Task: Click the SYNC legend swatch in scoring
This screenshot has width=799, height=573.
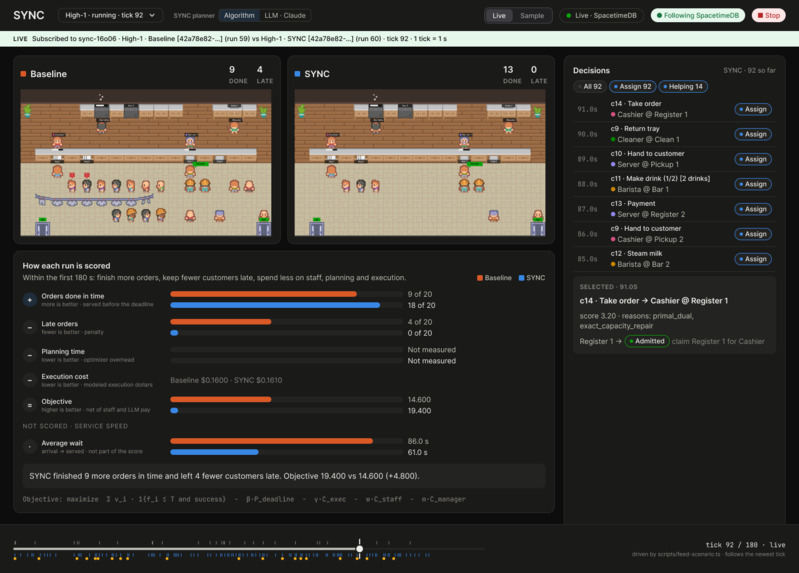Action: point(521,278)
